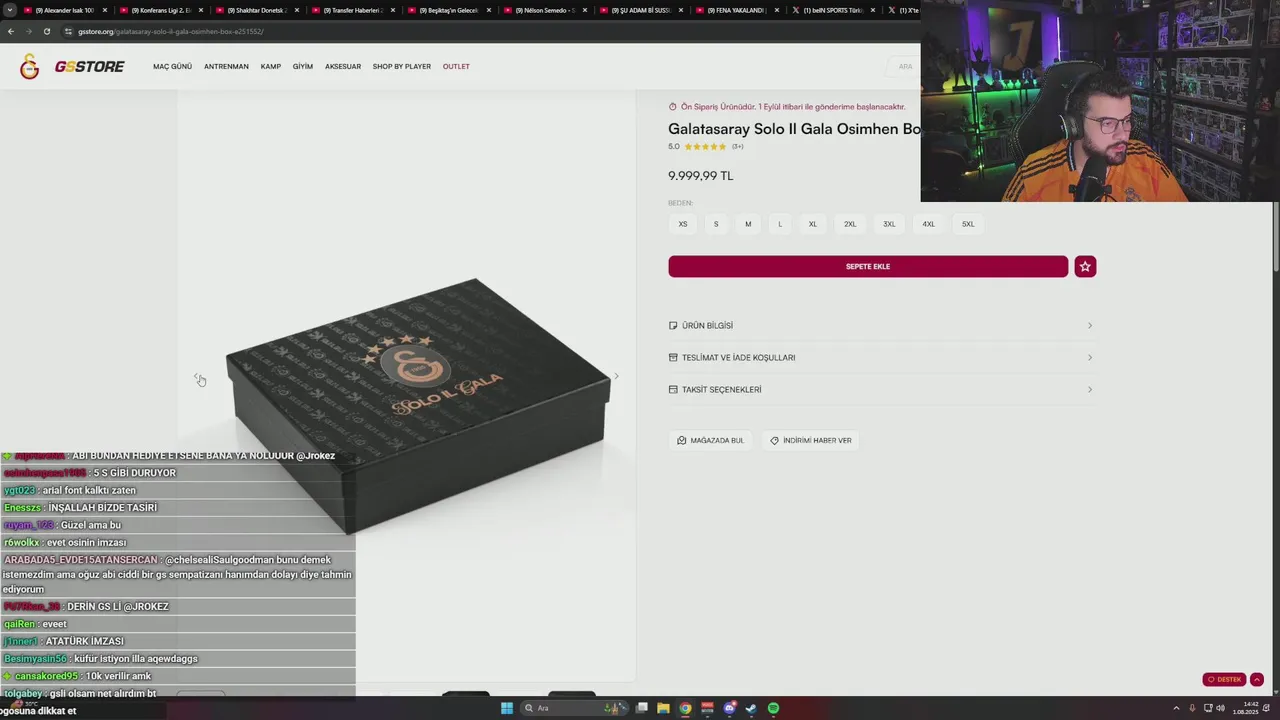Click the Solo Il Gala box image

(418, 405)
